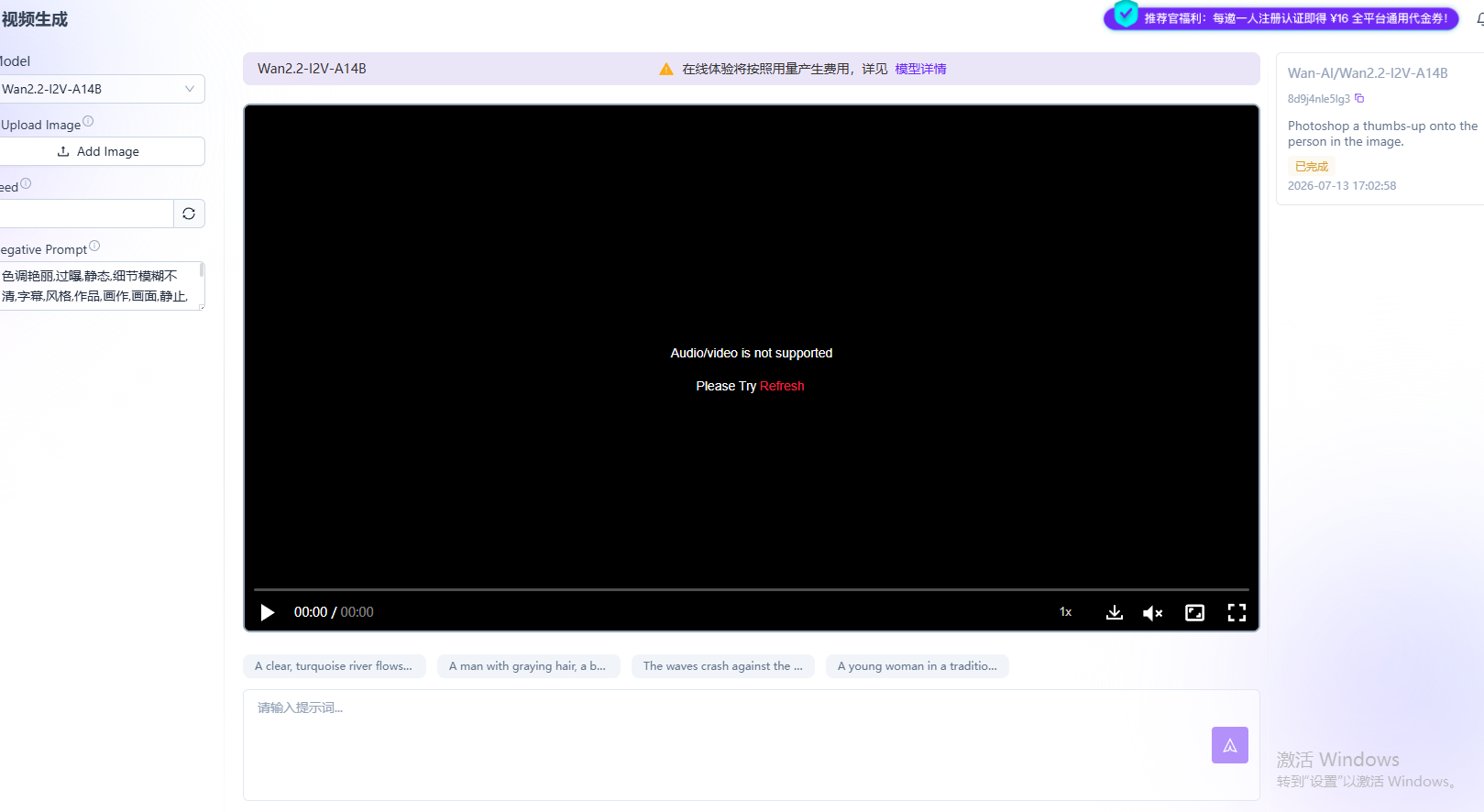This screenshot has height=812, width=1484.
Task: Click the promotional voucher banner
Action: pyautogui.click(x=1281, y=18)
